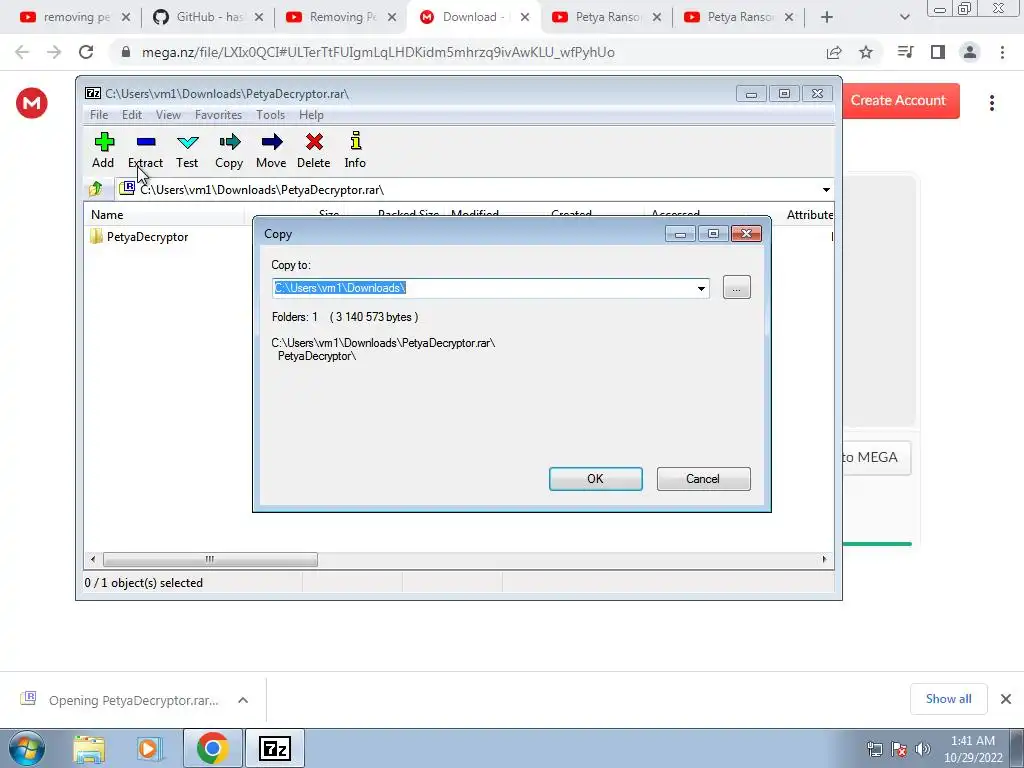Click the MEGA logo on the page
Screen dimensions: 1024x768
(32, 103)
